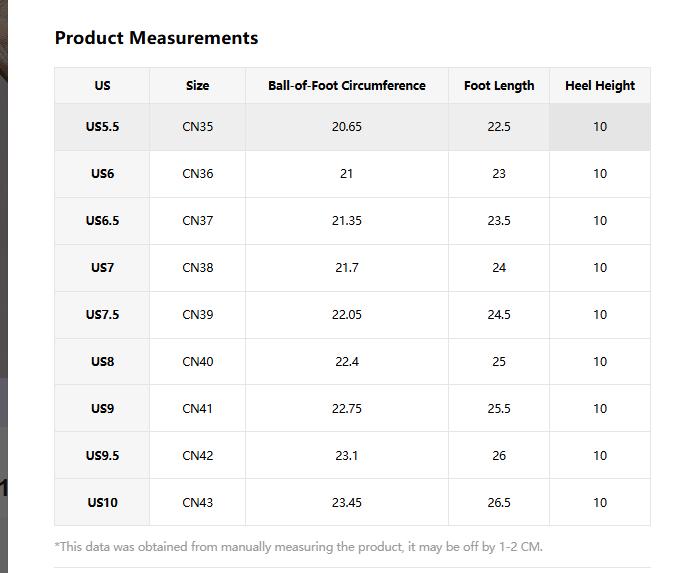Click the manual measurement disclaimer note
This screenshot has height=573, width=676.
click(x=298, y=547)
